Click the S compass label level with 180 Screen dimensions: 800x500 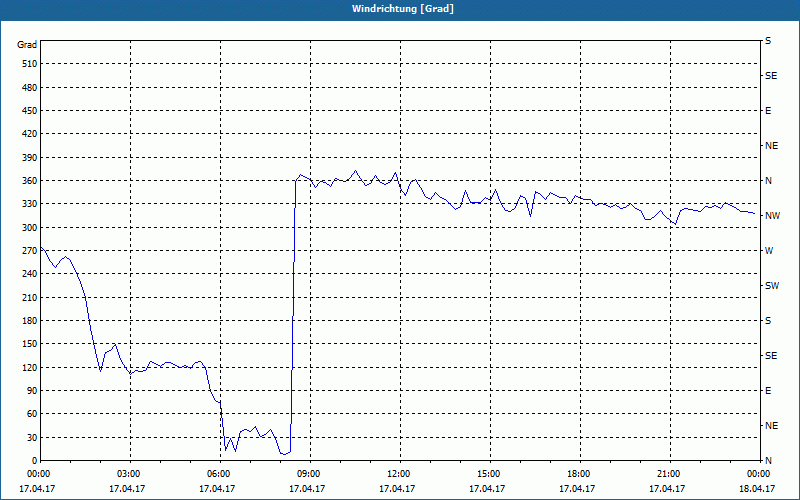(768, 321)
